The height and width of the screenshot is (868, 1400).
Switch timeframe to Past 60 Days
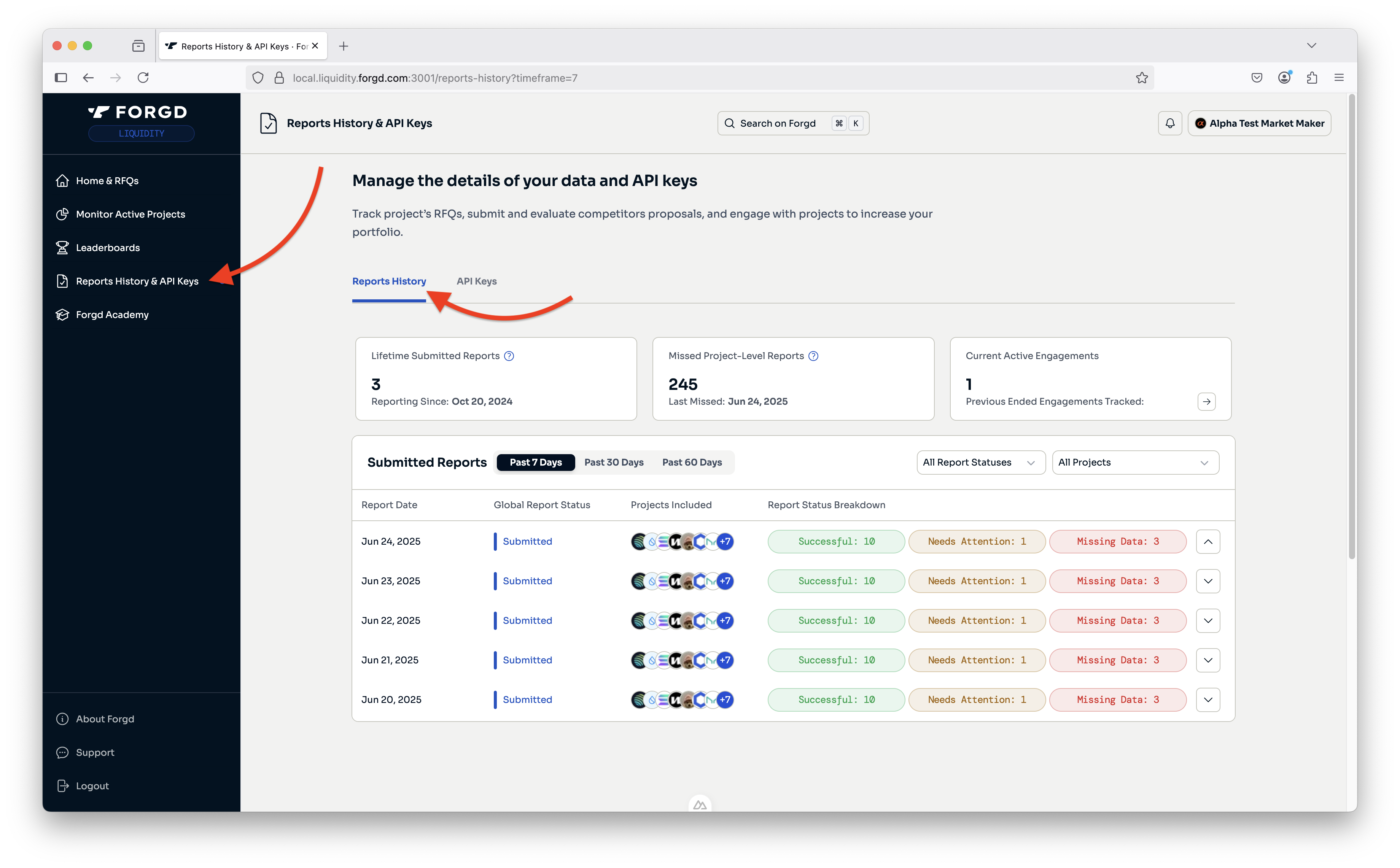[x=691, y=462]
